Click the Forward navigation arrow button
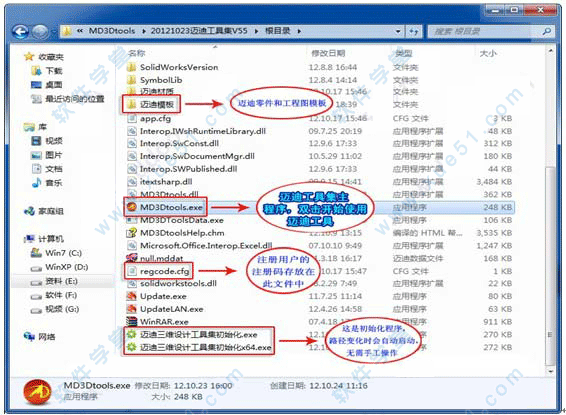This screenshot has height=415, width=566. coord(40,32)
